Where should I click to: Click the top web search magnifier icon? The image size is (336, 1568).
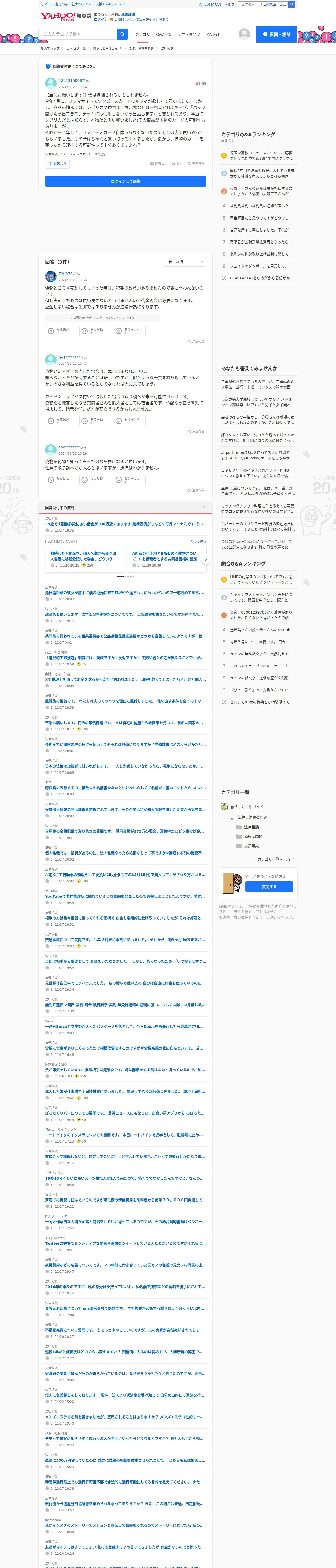coord(292,4)
